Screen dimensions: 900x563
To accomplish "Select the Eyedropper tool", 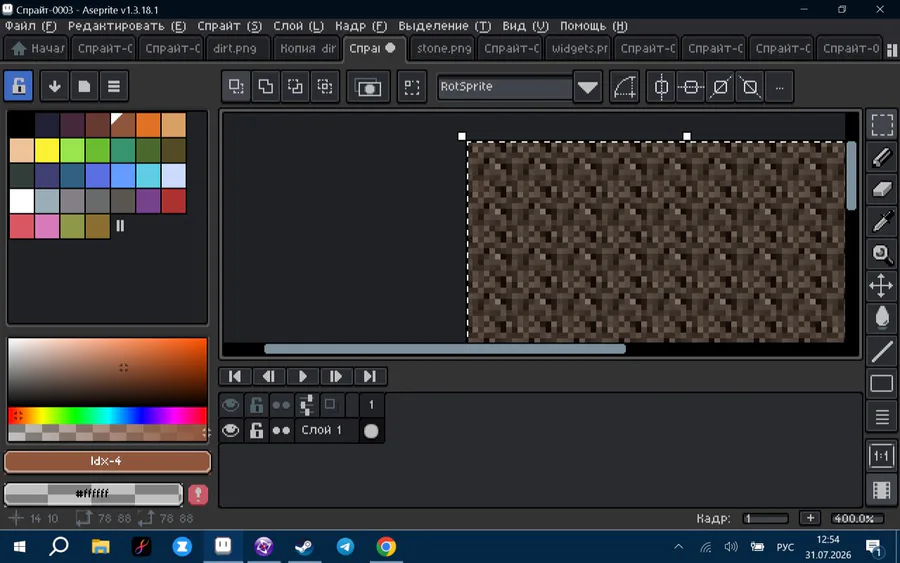I will 882,222.
